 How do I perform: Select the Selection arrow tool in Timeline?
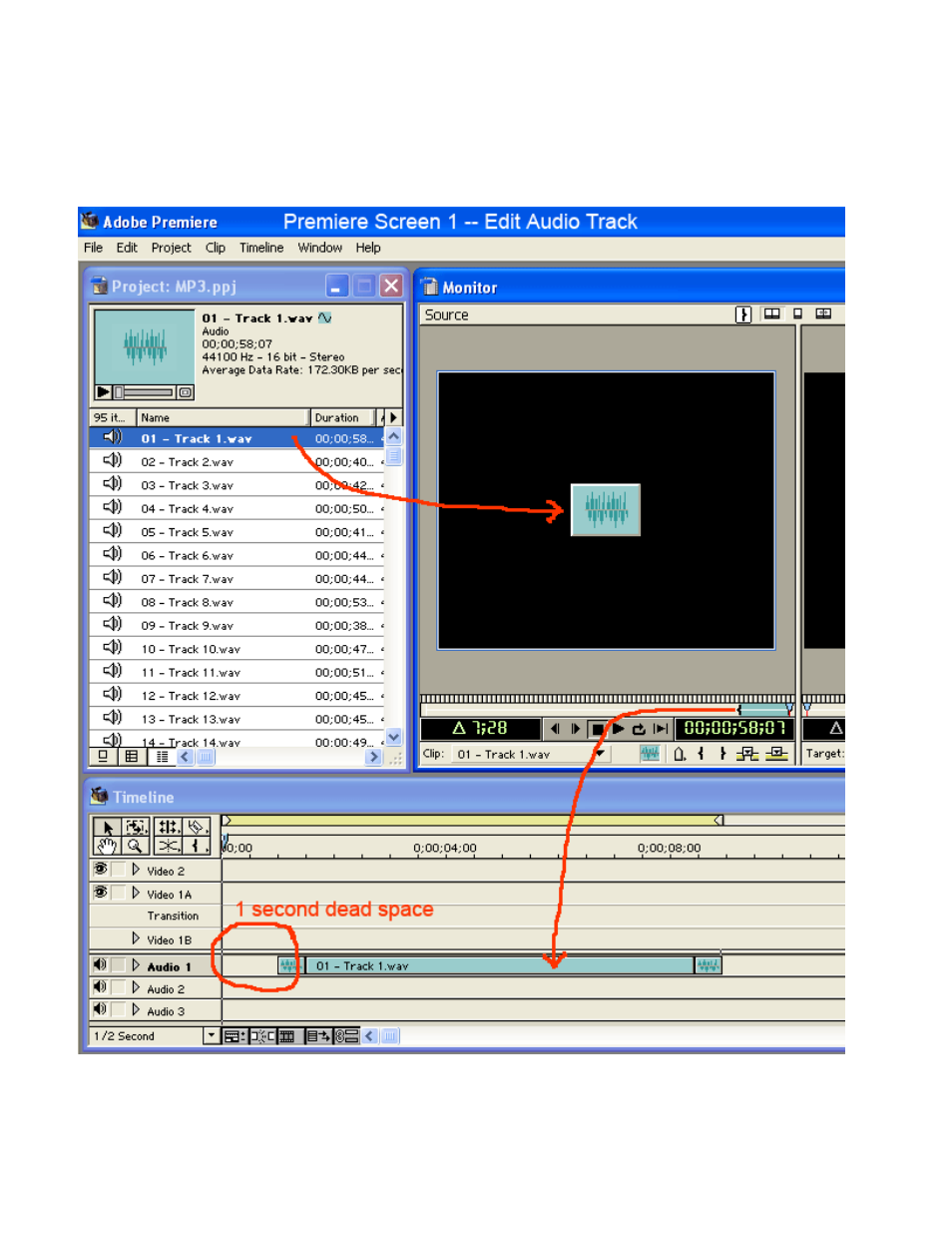coord(107,828)
